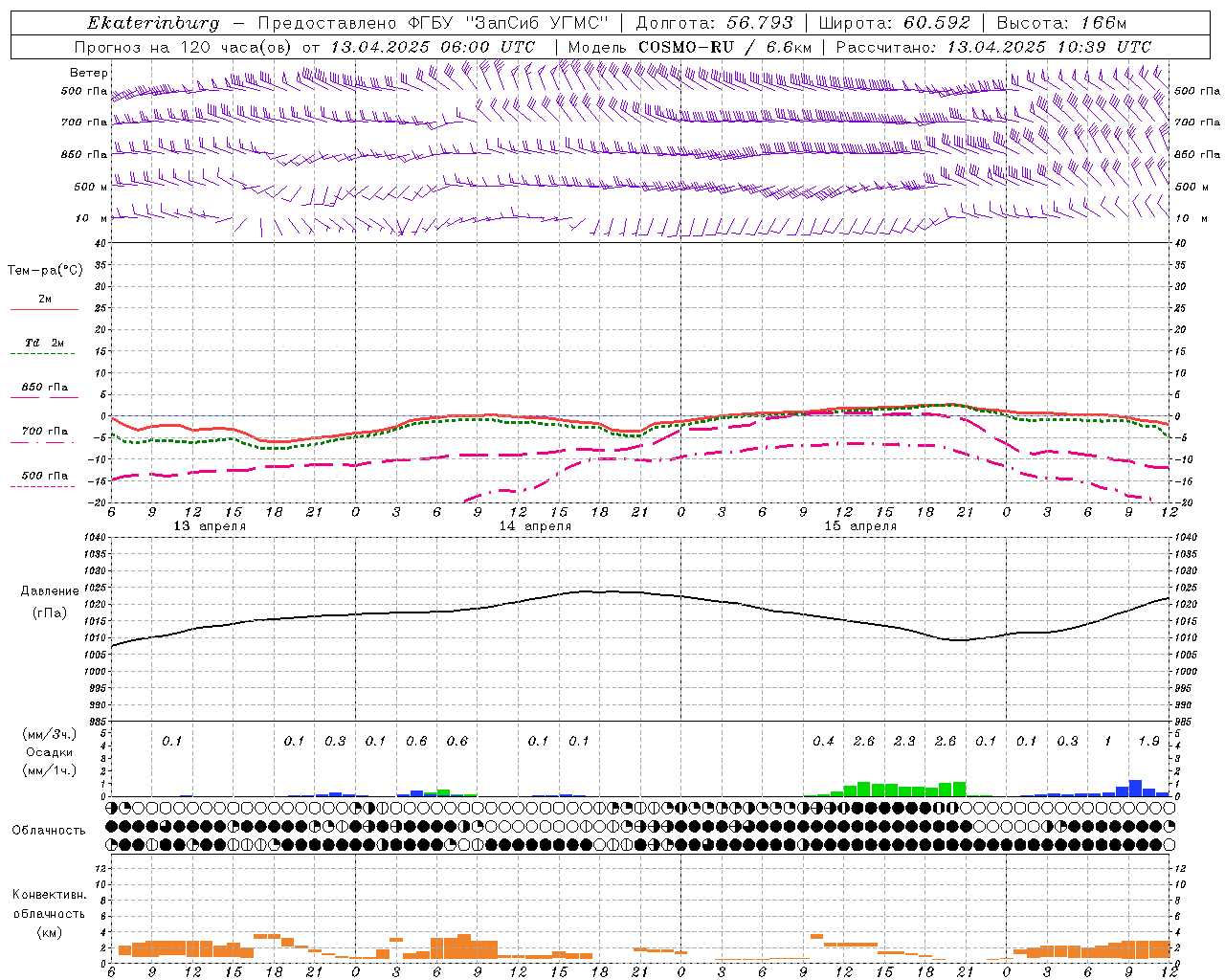
Task: Click the '1.9' precipitation value
Action: pyautogui.click(x=1148, y=741)
